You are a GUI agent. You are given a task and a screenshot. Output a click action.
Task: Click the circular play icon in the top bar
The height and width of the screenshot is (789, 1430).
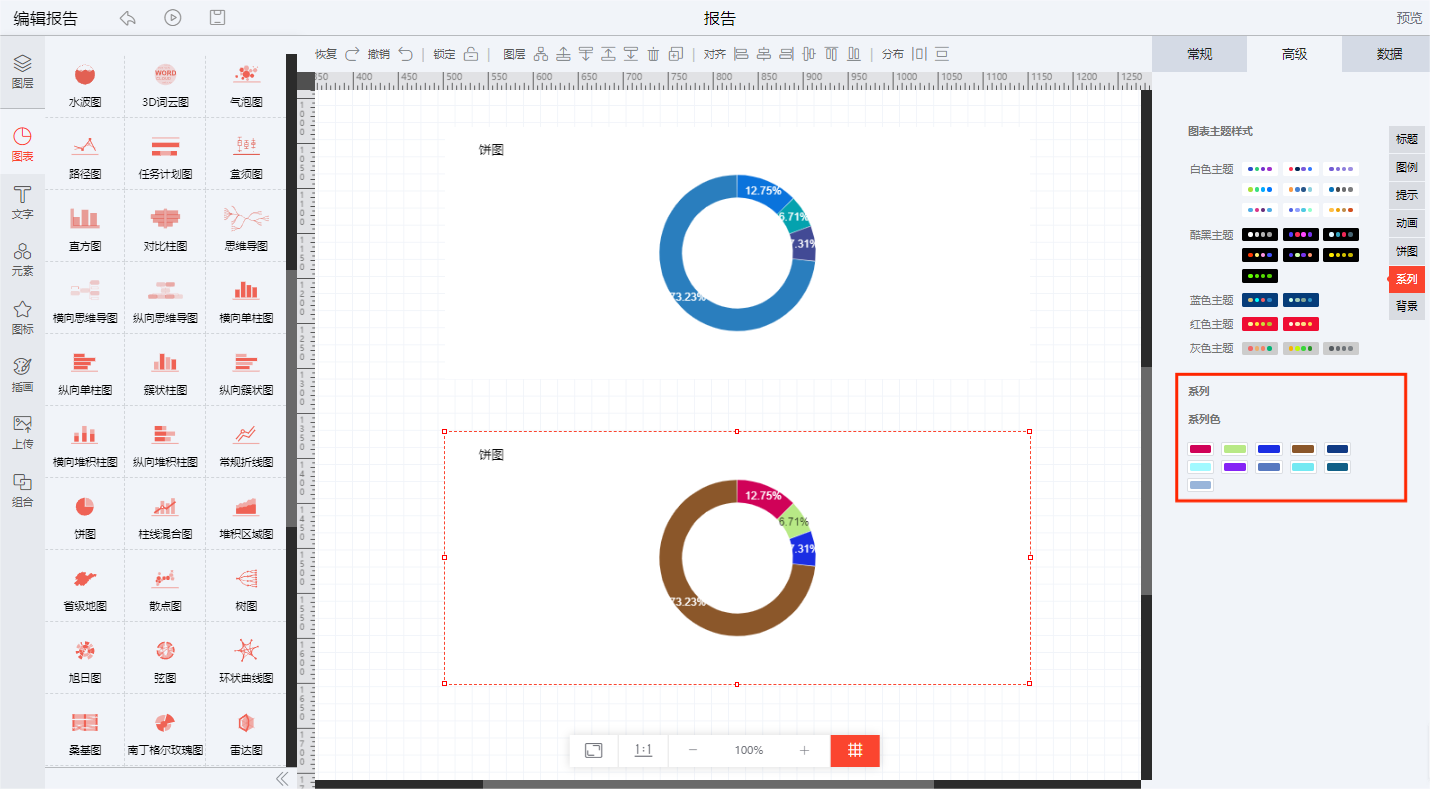coord(173,18)
